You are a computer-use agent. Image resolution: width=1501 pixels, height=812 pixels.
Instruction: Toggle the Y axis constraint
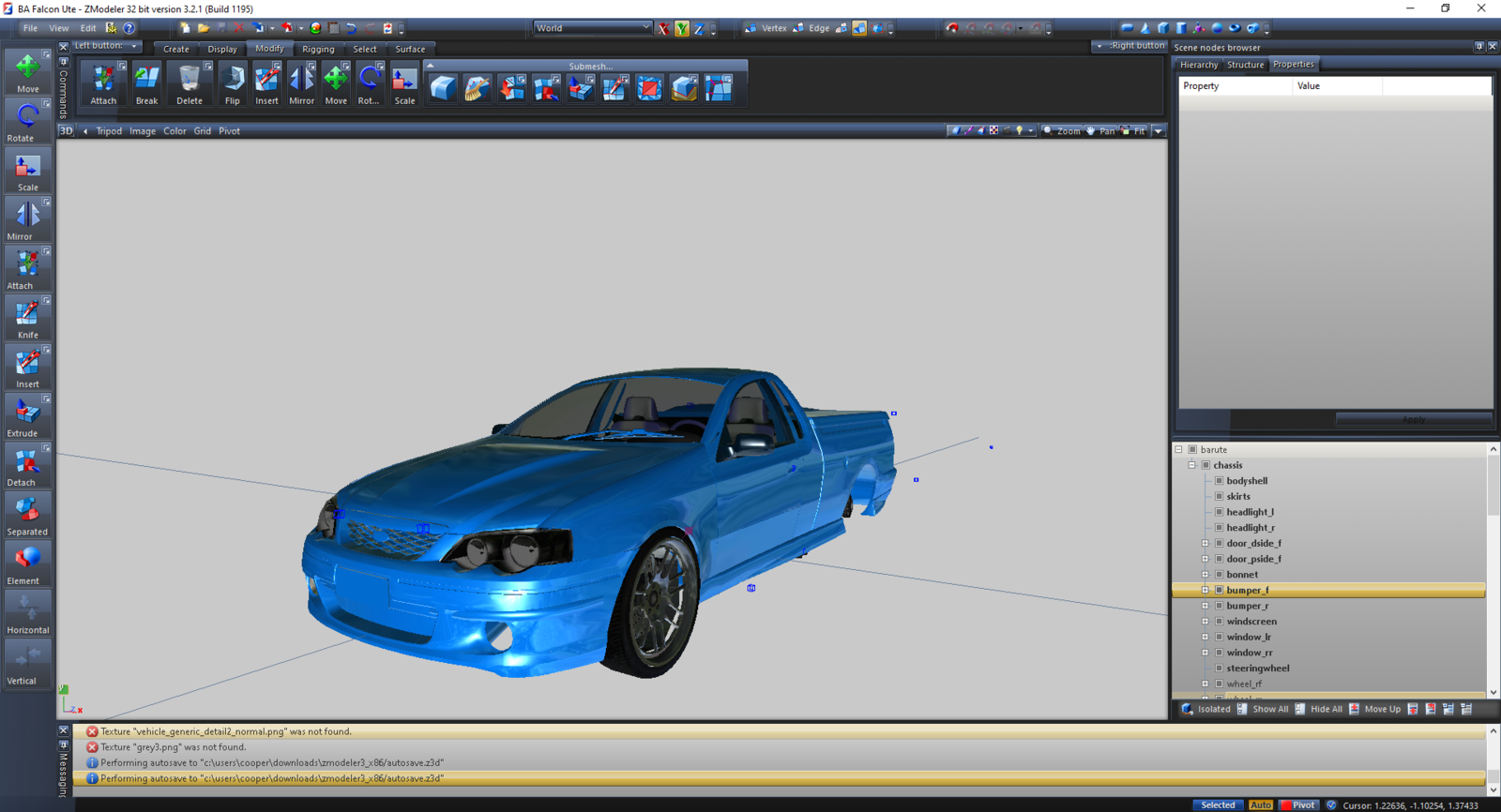pyautogui.click(x=682, y=29)
